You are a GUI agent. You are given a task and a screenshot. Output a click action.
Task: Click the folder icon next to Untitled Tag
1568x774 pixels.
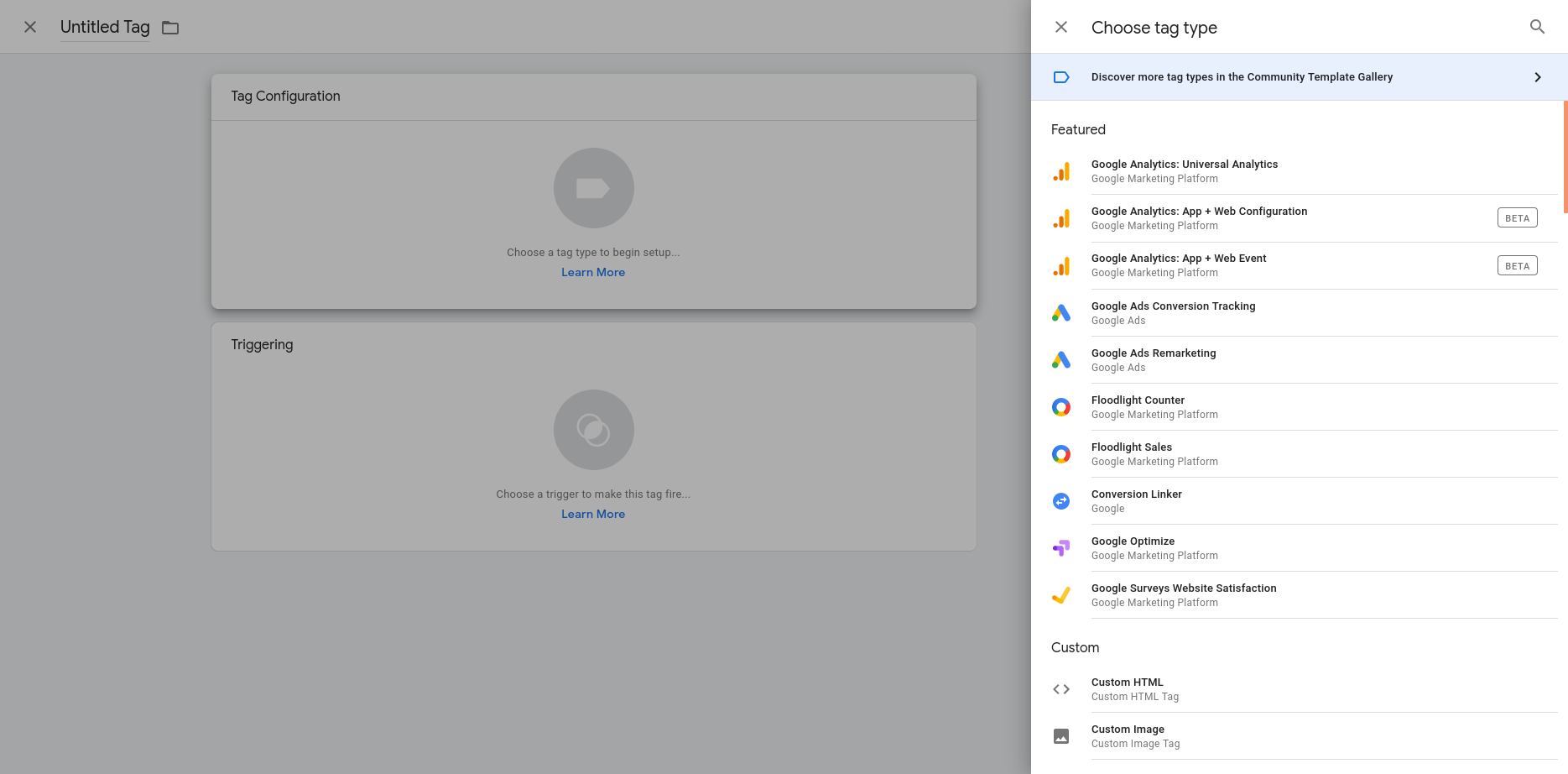click(x=170, y=28)
